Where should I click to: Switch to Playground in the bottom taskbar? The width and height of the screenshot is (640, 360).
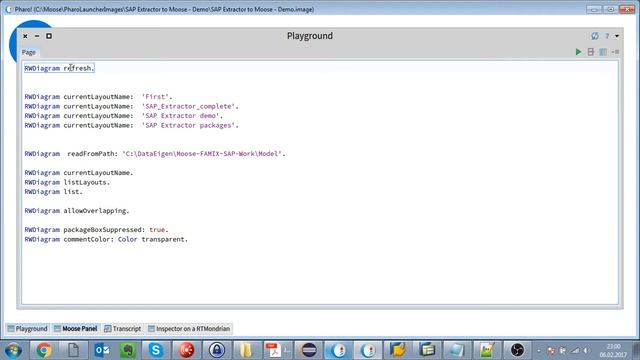coord(27,329)
